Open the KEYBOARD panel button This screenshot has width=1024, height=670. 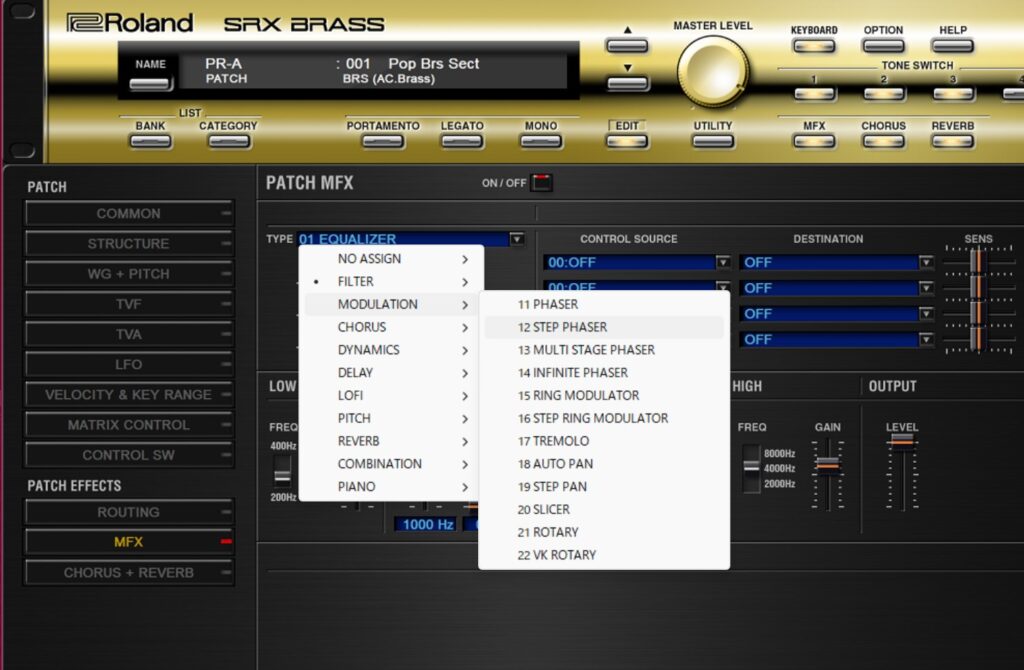pos(814,46)
